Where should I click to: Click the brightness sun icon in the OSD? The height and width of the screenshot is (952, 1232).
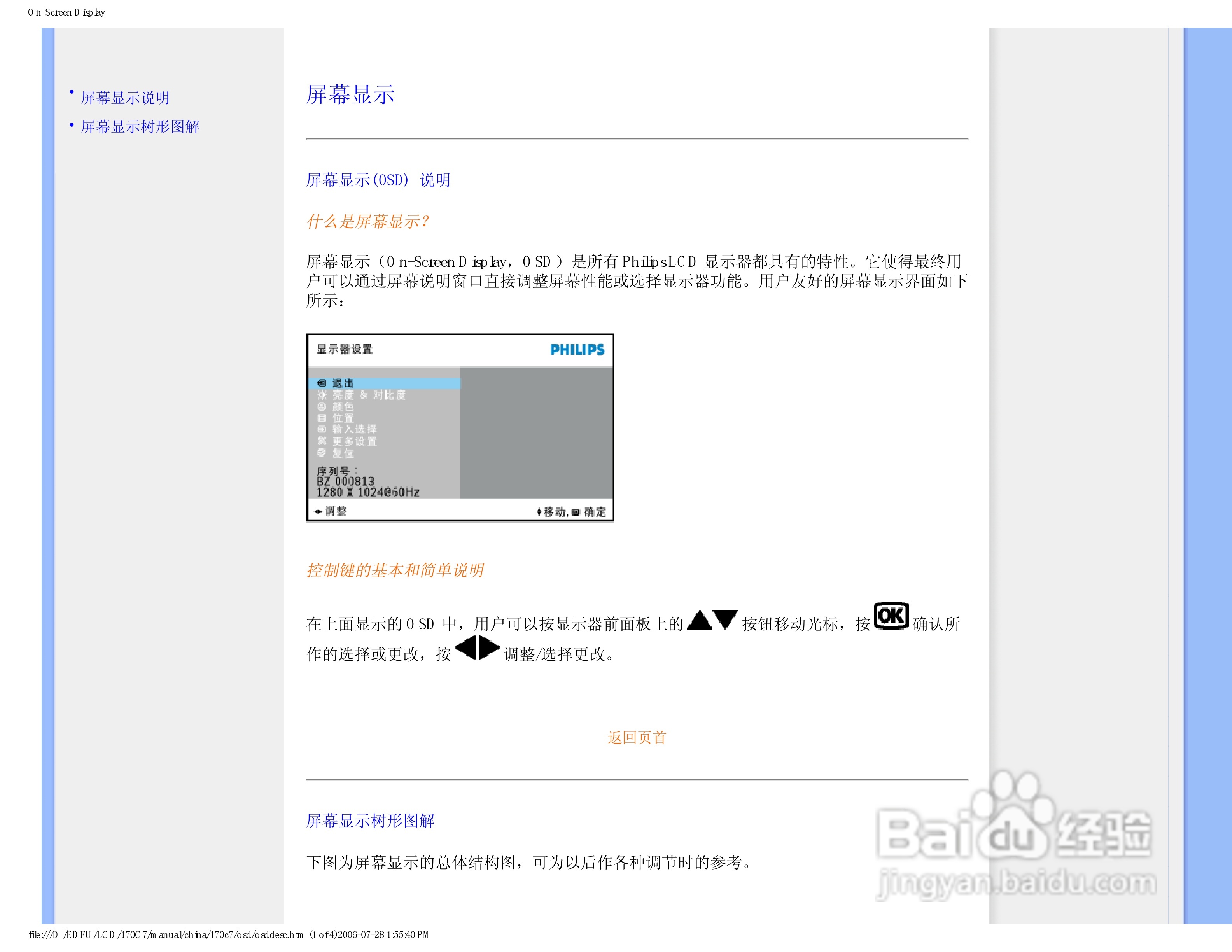click(322, 395)
